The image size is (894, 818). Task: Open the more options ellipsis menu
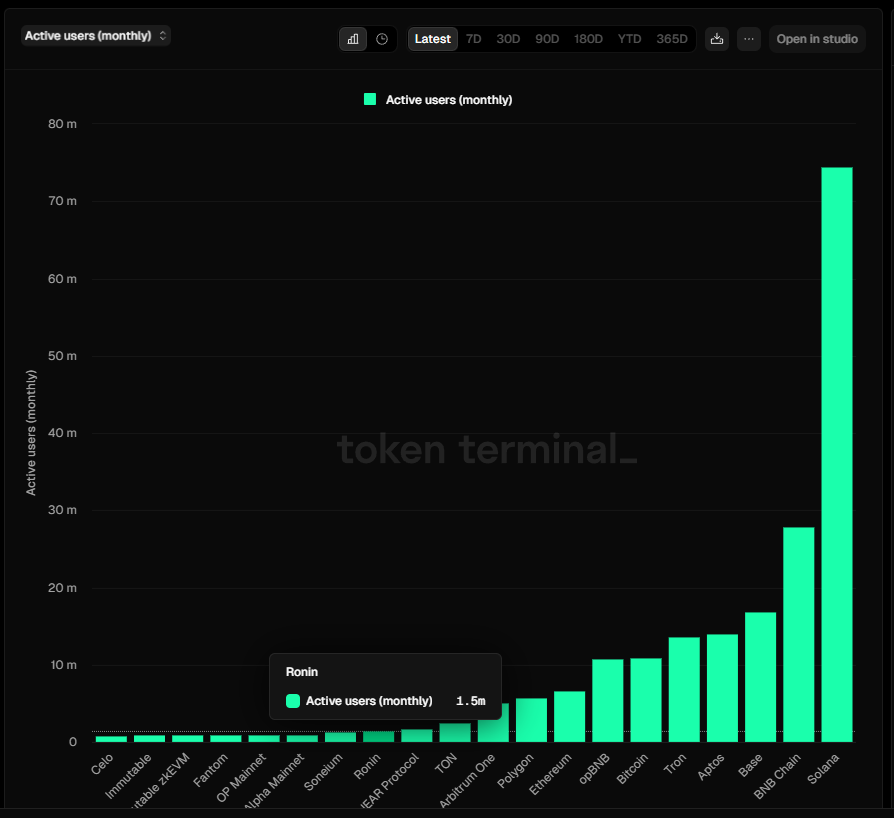click(x=749, y=39)
